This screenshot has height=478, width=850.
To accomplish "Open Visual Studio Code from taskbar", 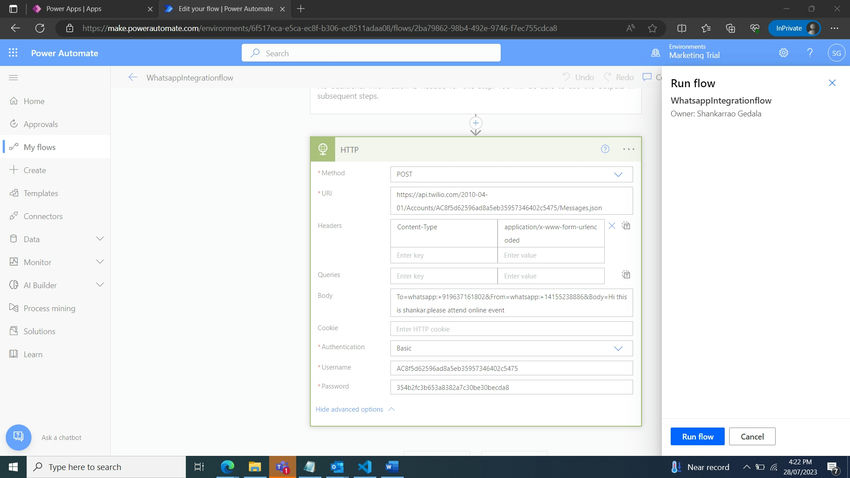I will (x=365, y=467).
